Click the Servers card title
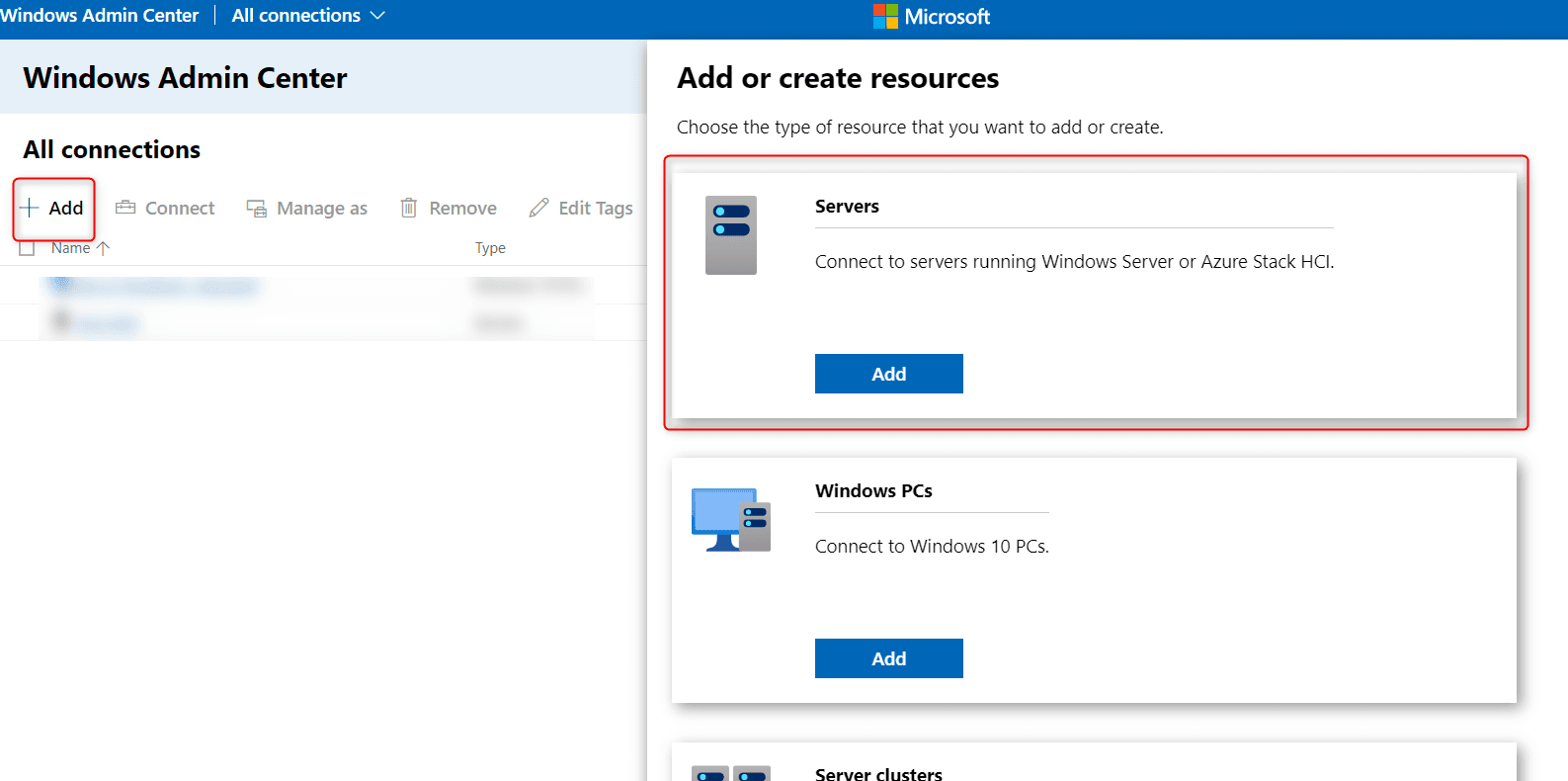Viewport: 1568px width, 781px height. pyautogui.click(x=847, y=207)
